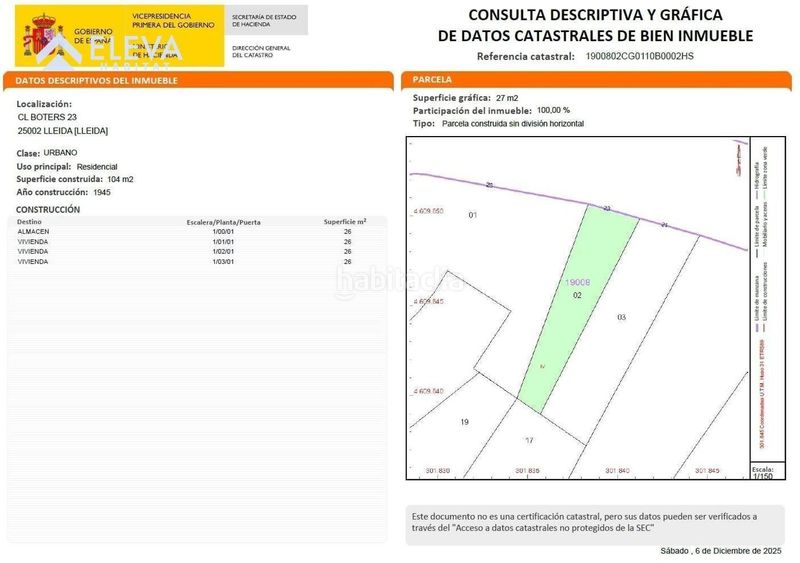800x563 pixels.
Task: Click 'VIVIENDA' in the 1/01/01 row
Action: coord(33,242)
